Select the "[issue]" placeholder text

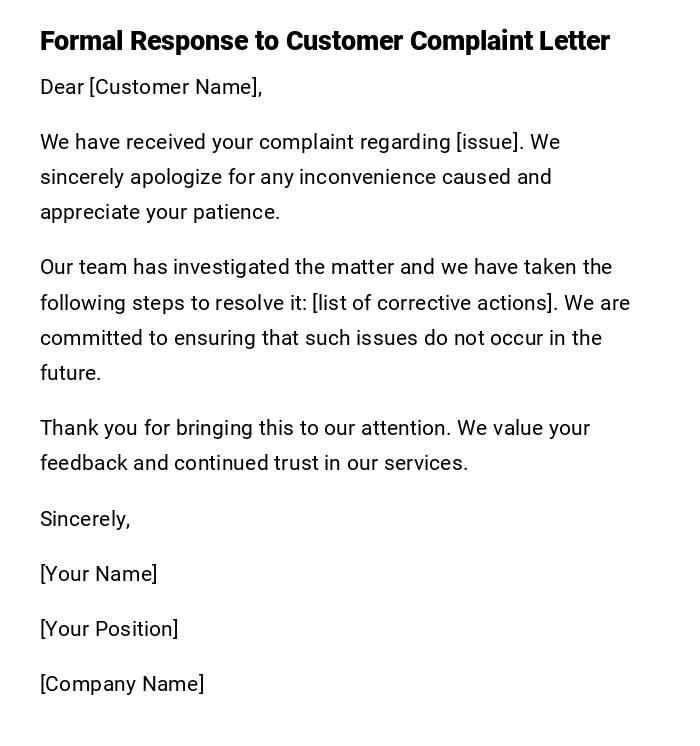click(489, 142)
